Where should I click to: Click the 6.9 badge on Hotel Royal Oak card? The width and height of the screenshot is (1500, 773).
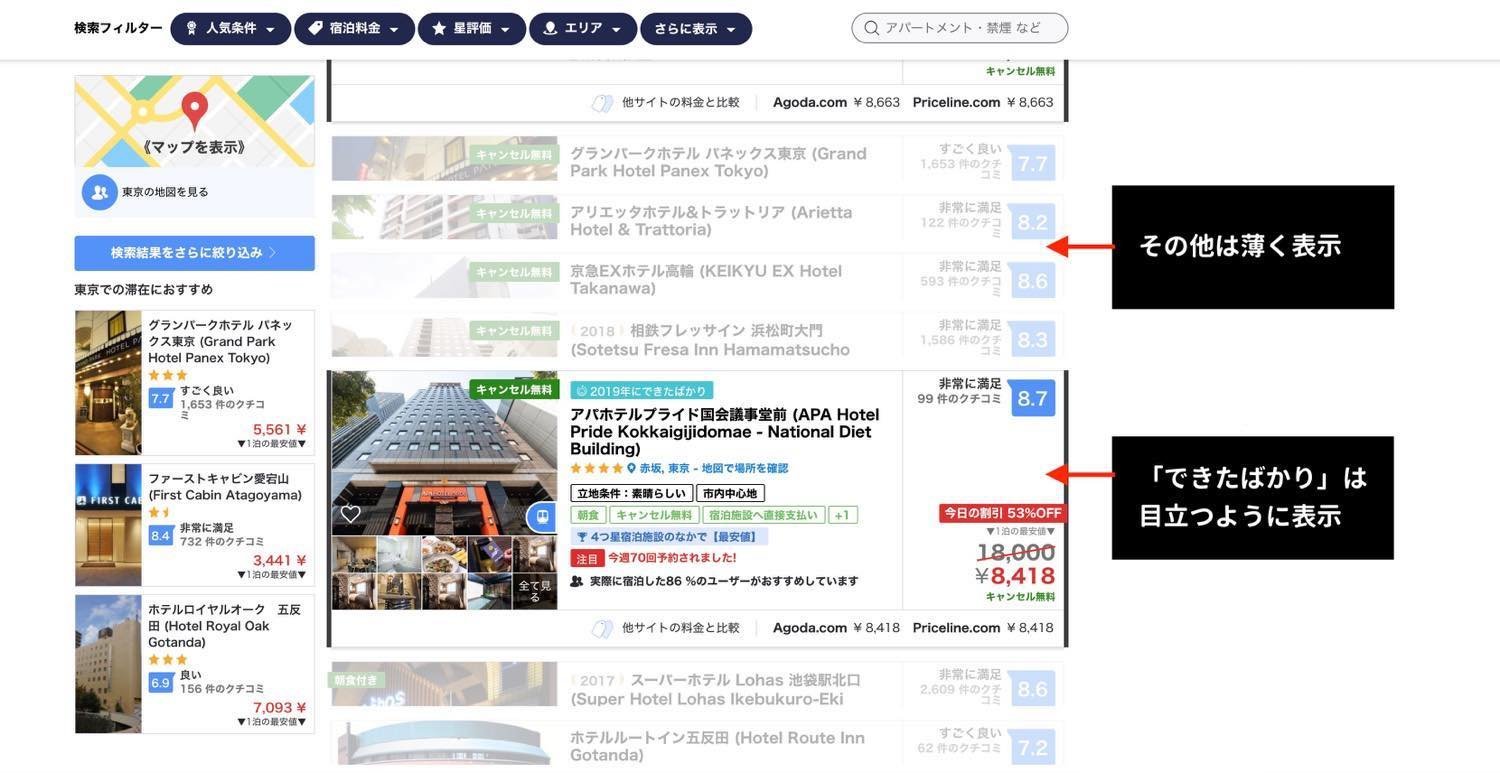pos(160,683)
